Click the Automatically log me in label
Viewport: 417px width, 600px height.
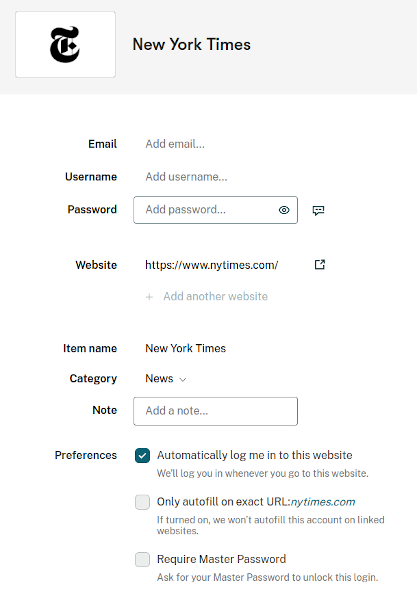[254, 455]
